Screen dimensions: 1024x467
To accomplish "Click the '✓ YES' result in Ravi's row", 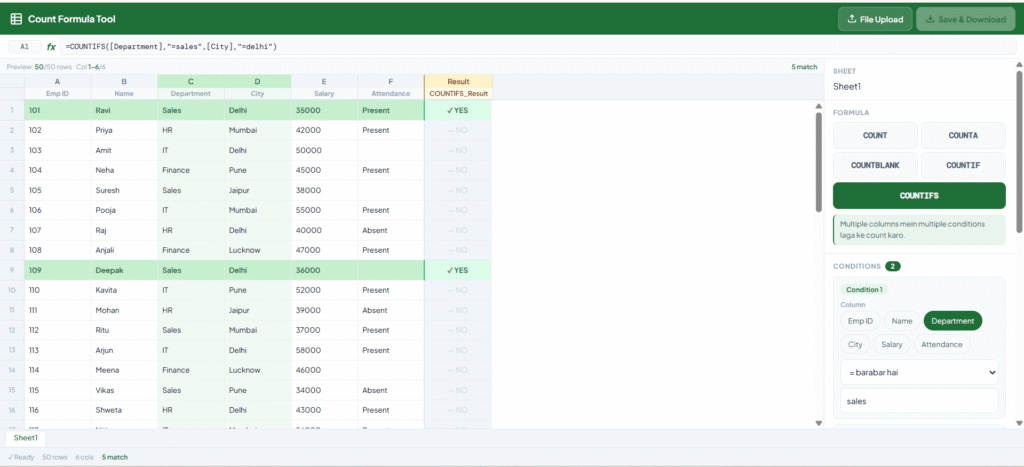I will (458, 110).
